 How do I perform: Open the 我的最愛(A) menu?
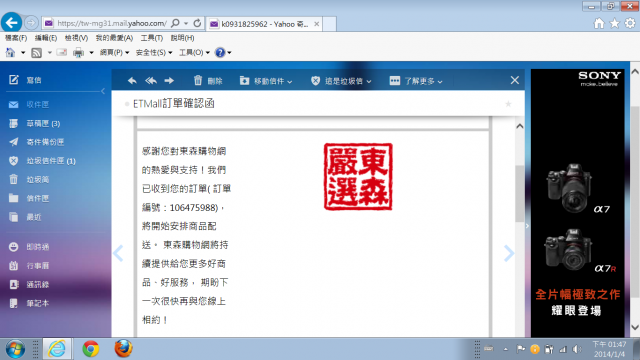pyautogui.click(x=114, y=38)
